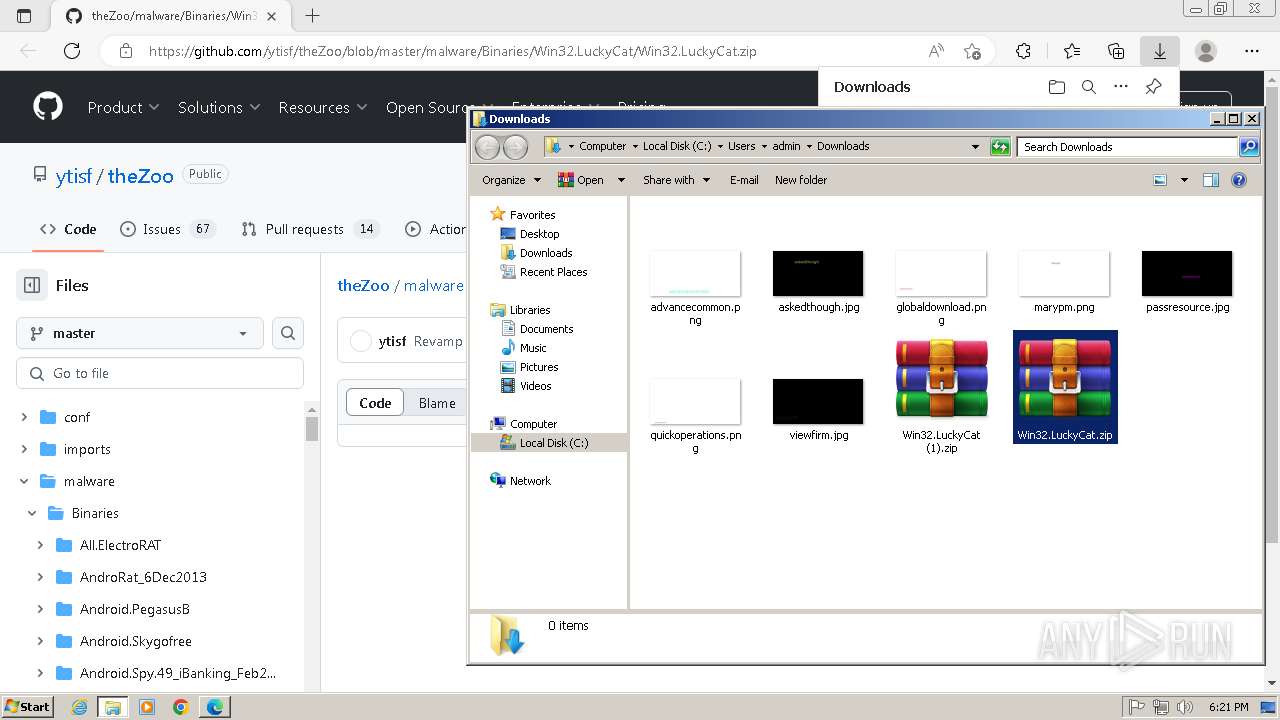Show the preview pane in Explorer
Screen dimensions: 1280x720
point(1211,180)
